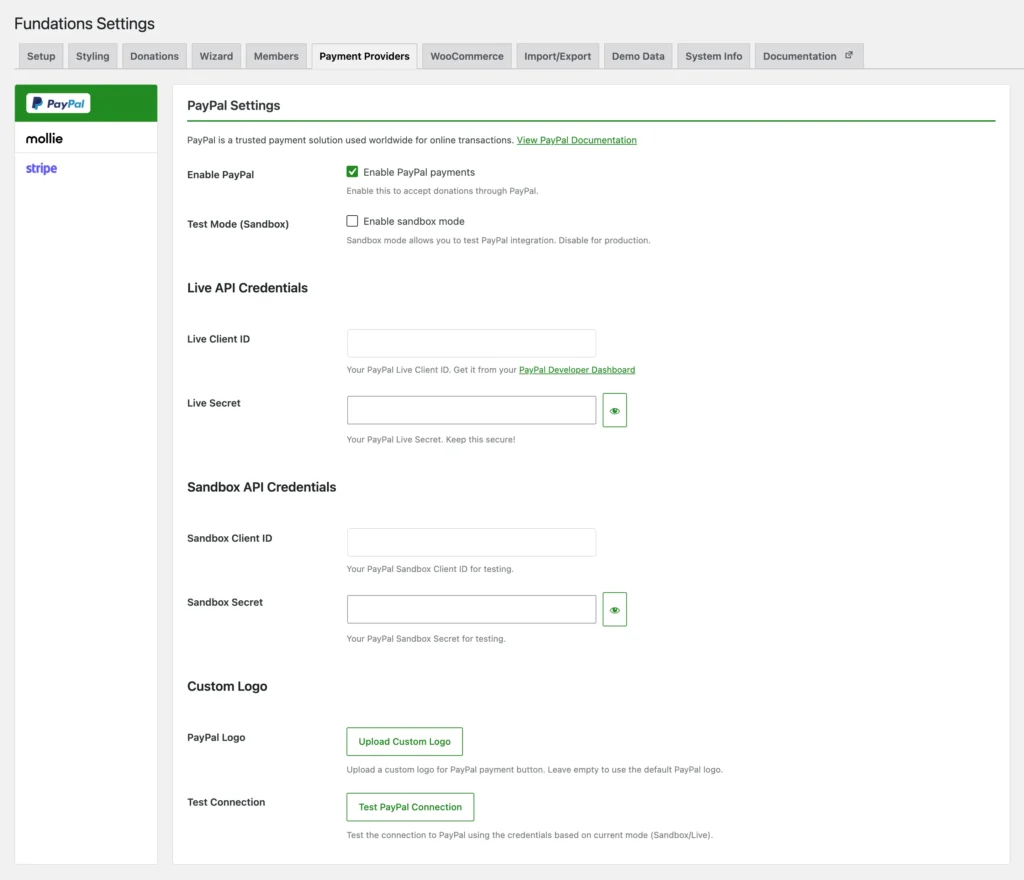The height and width of the screenshot is (880, 1024).
Task: Uncheck Enable PayPal payments checkbox
Action: pos(352,172)
